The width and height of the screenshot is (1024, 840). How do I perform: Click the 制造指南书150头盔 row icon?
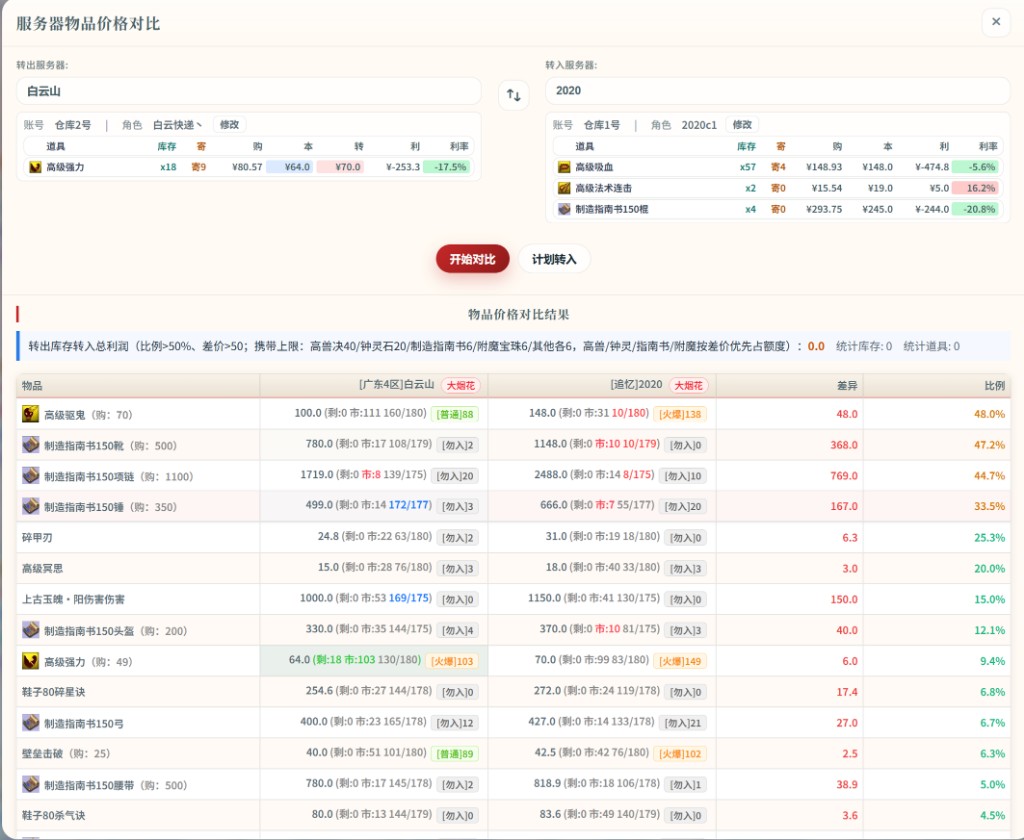point(31,630)
